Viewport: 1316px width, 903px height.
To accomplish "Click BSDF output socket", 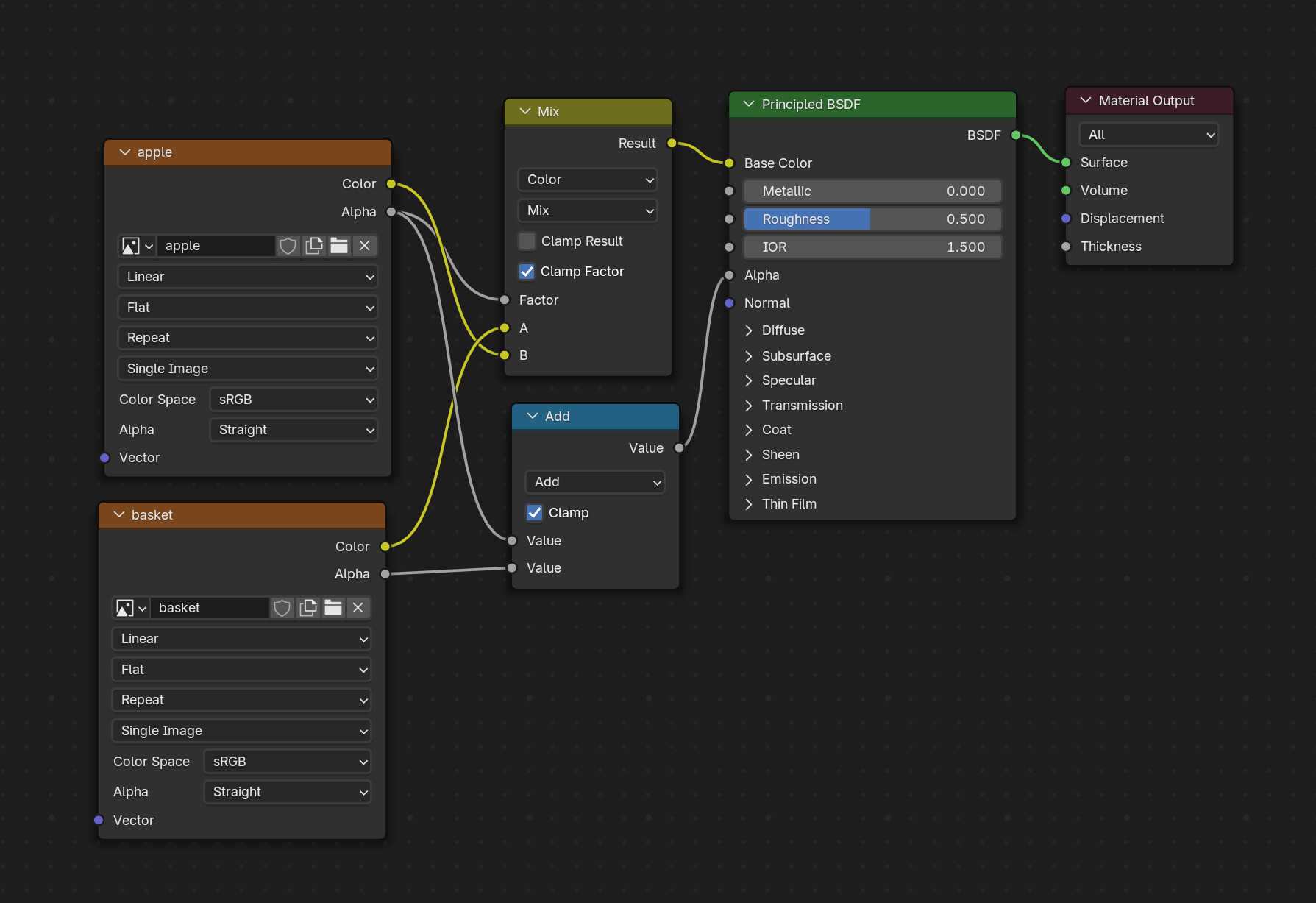I will 1016,135.
